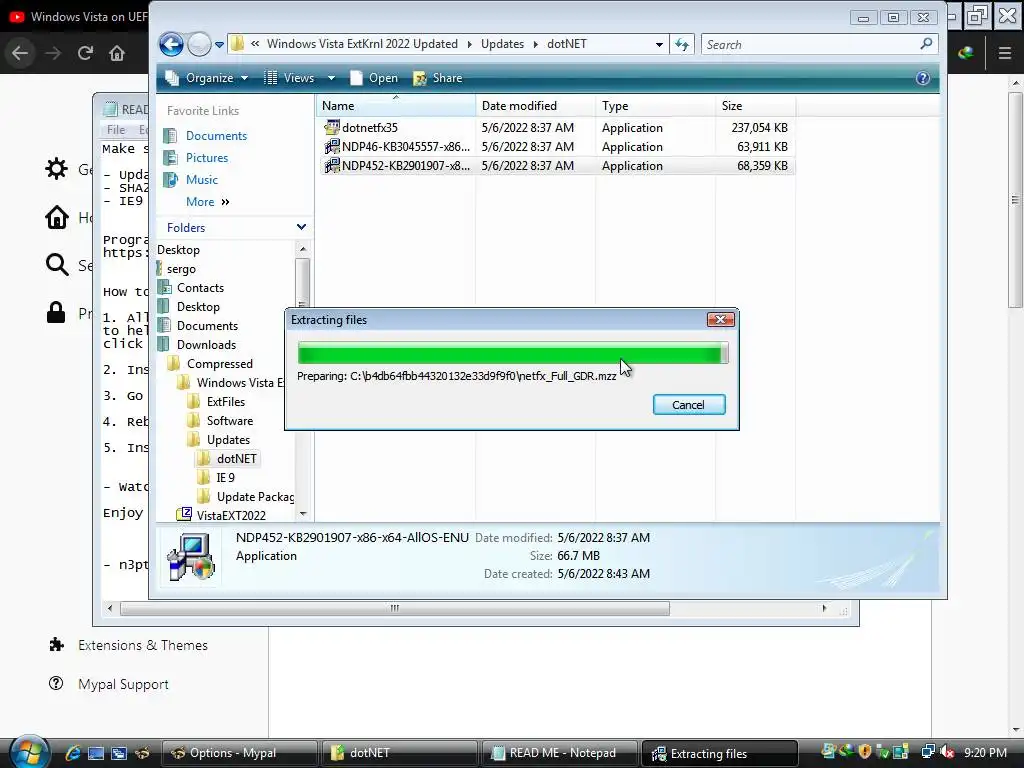Click the browser home icon
Viewport: 1024px width, 768px height.
[x=117, y=53]
